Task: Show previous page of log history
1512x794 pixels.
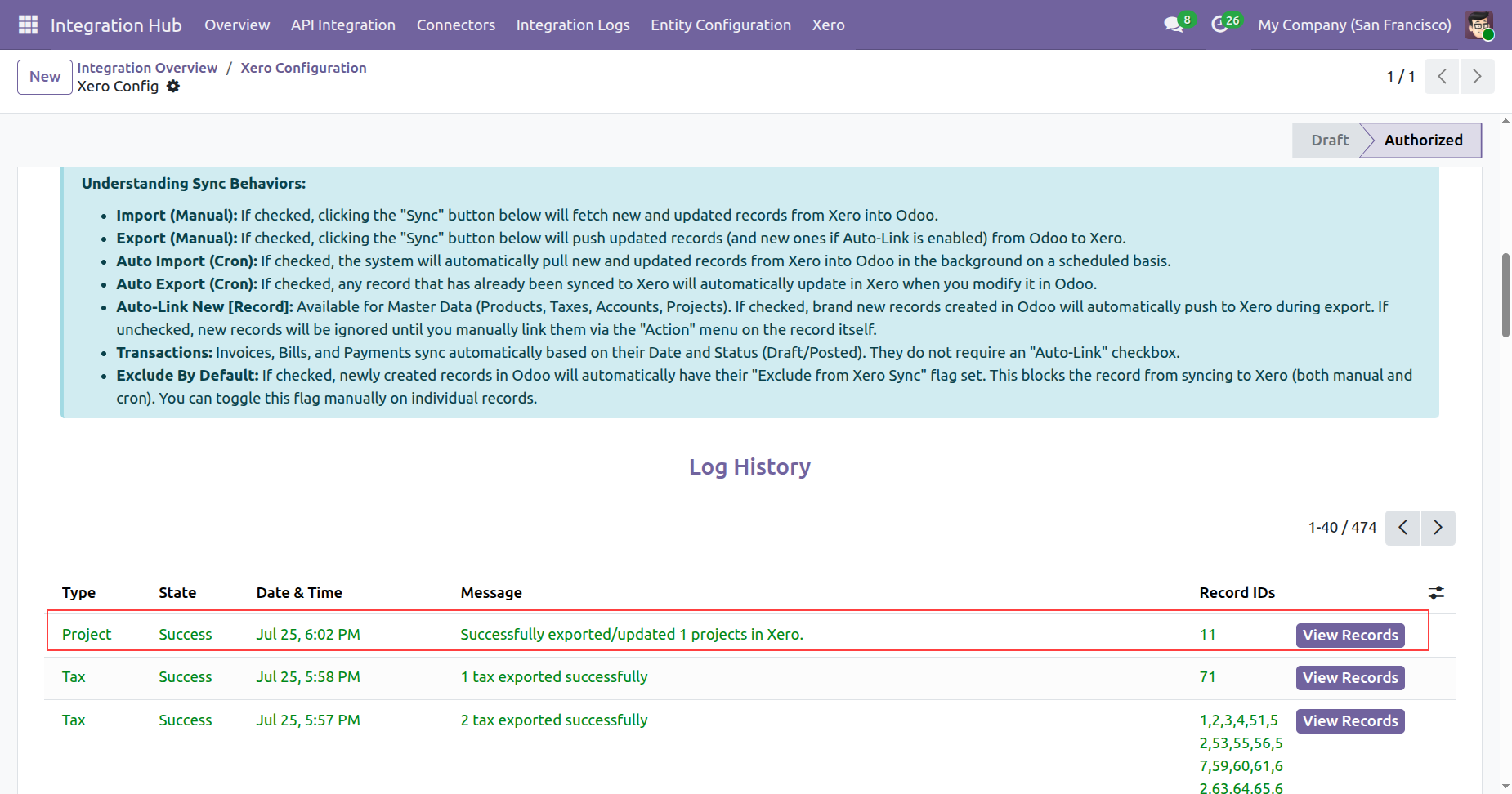Action: 1403,528
